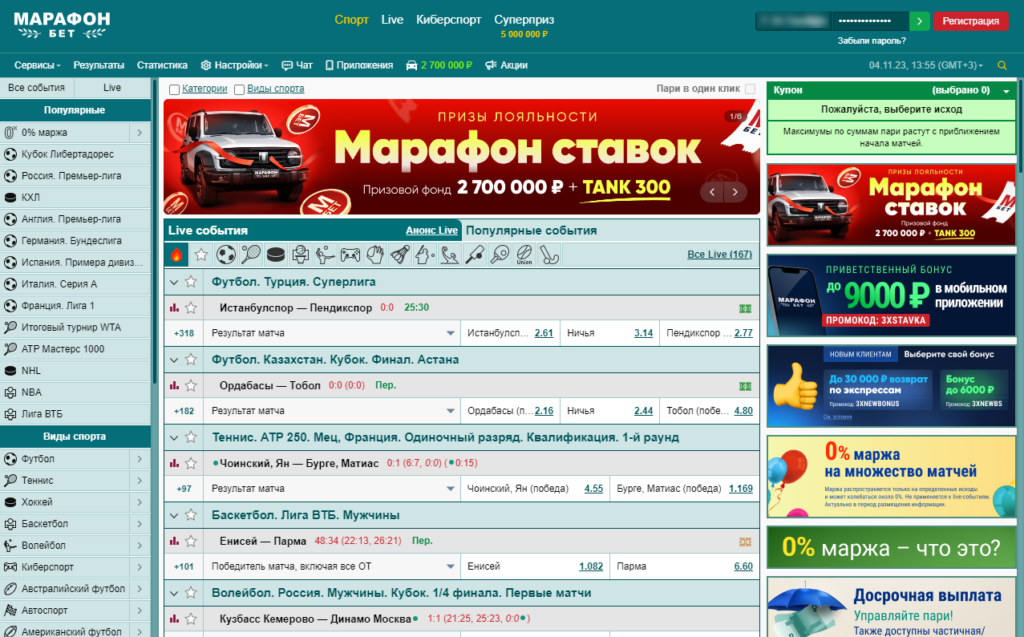The image size is (1024, 637).
Task: Open statistics chart for Ордабасы — Тобол
Action: click(x=174, y=385)
